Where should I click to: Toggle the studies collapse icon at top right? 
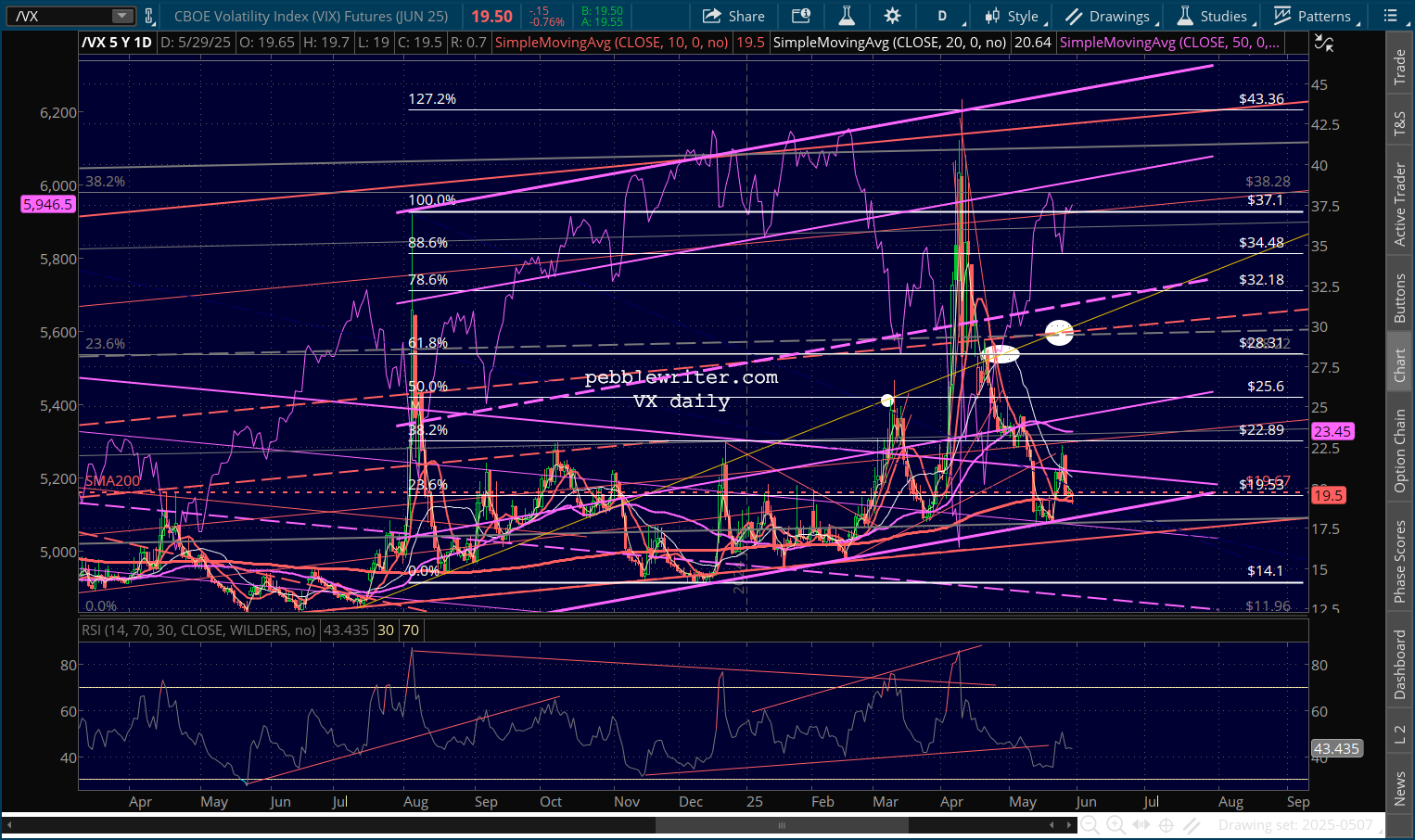pyautogui.click(x=1324, y=43)
